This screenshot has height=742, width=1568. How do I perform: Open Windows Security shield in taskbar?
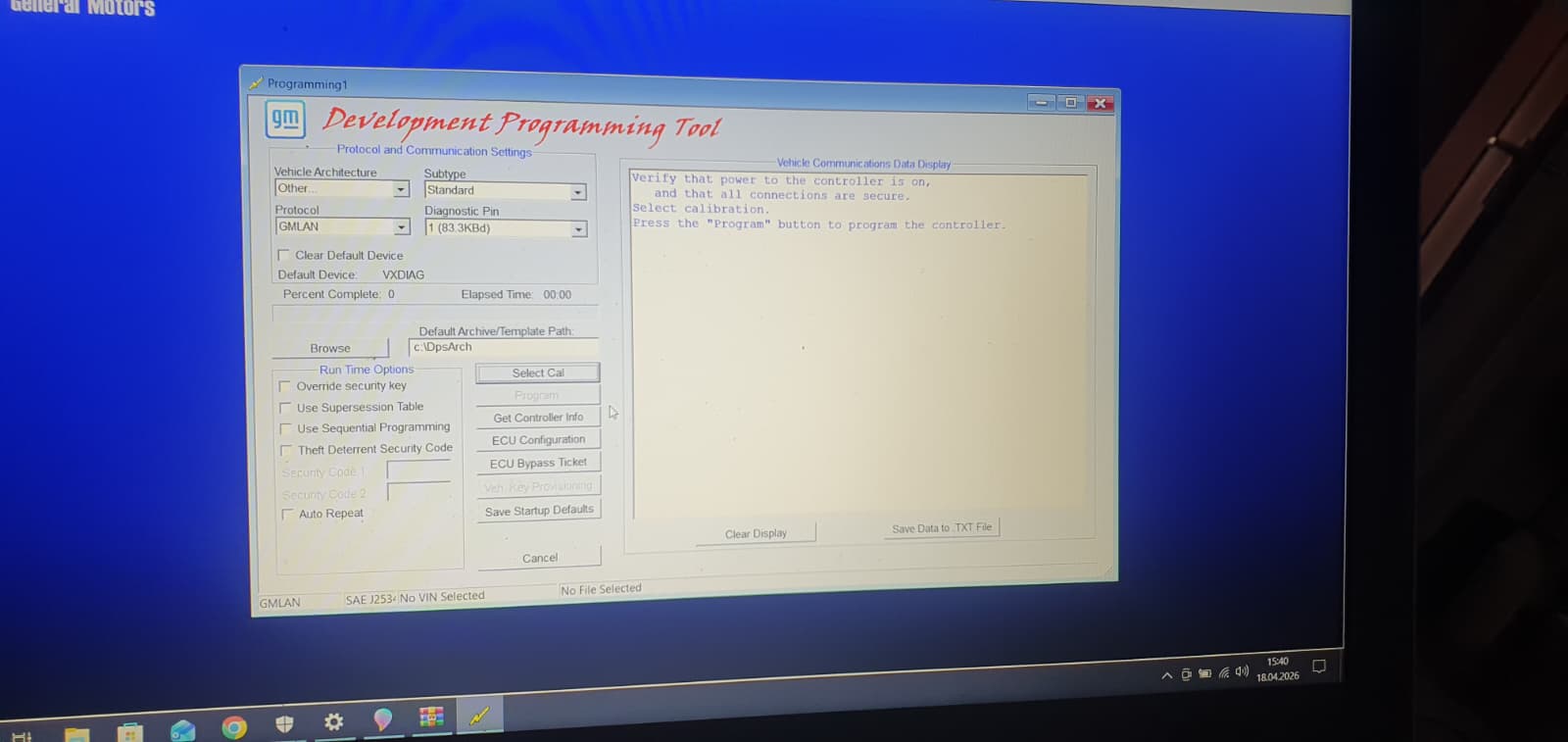284,724
